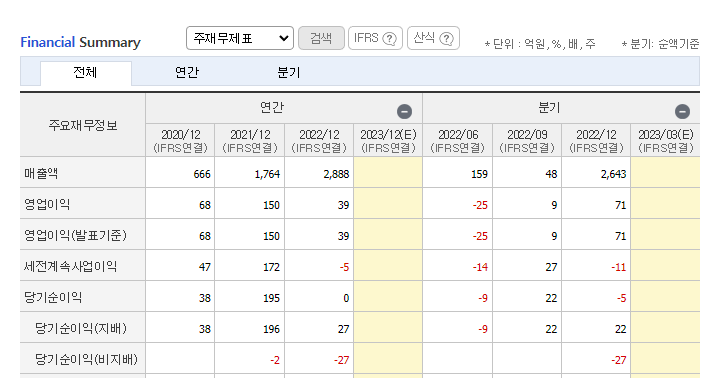Click the 검색 search button

[x=321, y=38]
